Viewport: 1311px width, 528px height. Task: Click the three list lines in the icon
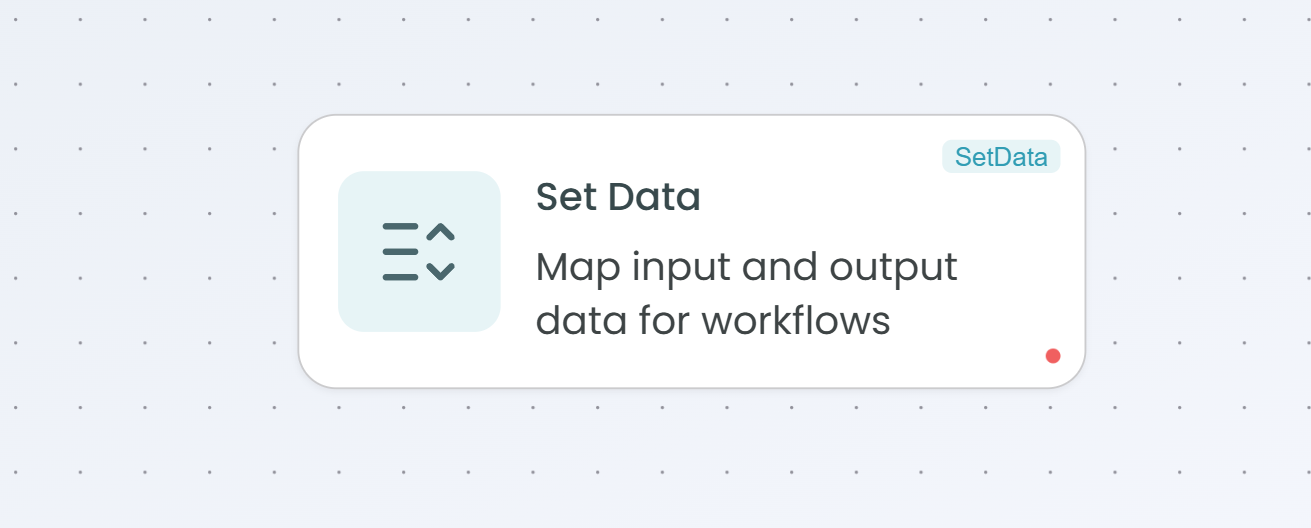point(400,251)
